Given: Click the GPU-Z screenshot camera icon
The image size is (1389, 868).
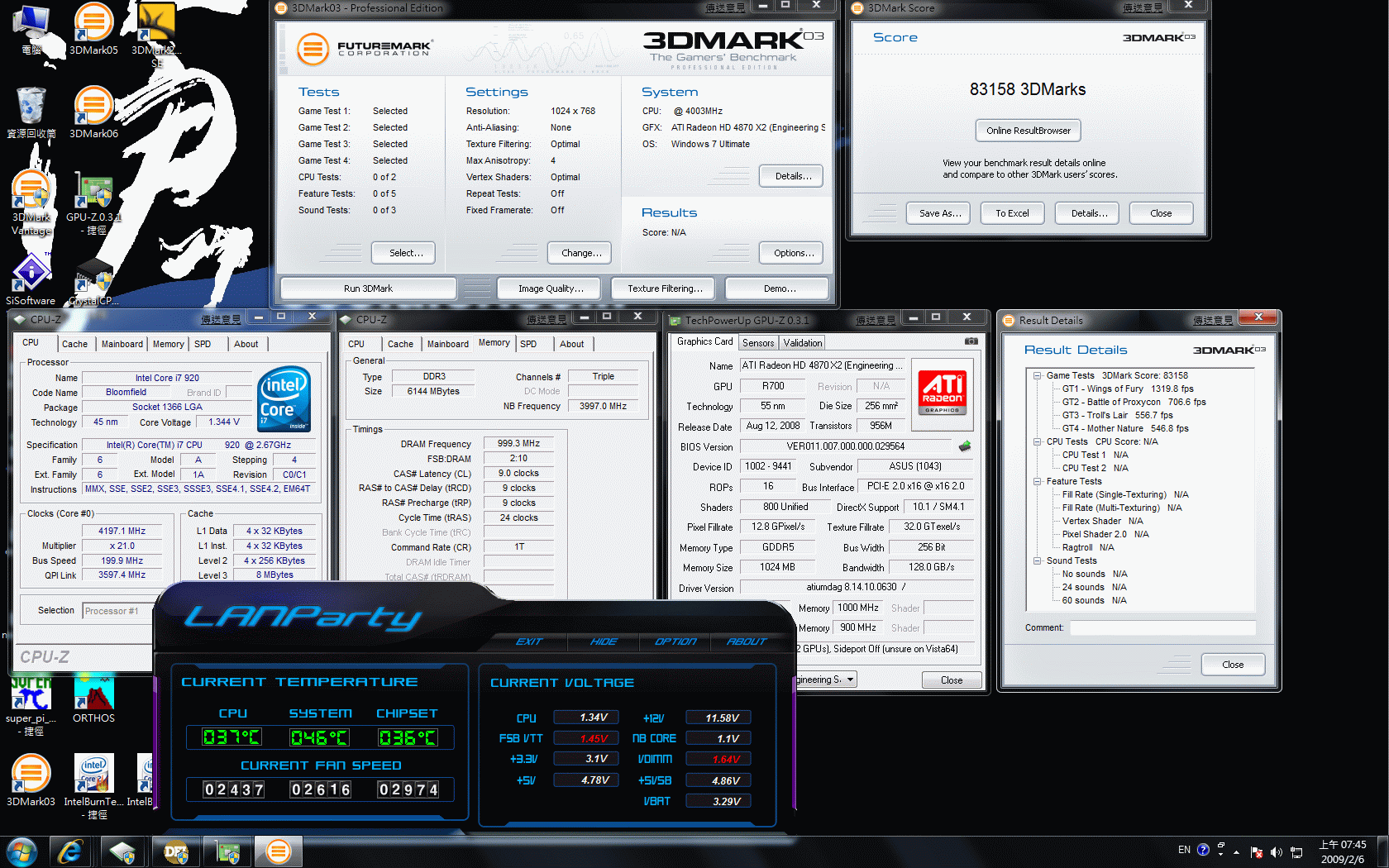Looking at the screenshot, I should coord(971,341).
